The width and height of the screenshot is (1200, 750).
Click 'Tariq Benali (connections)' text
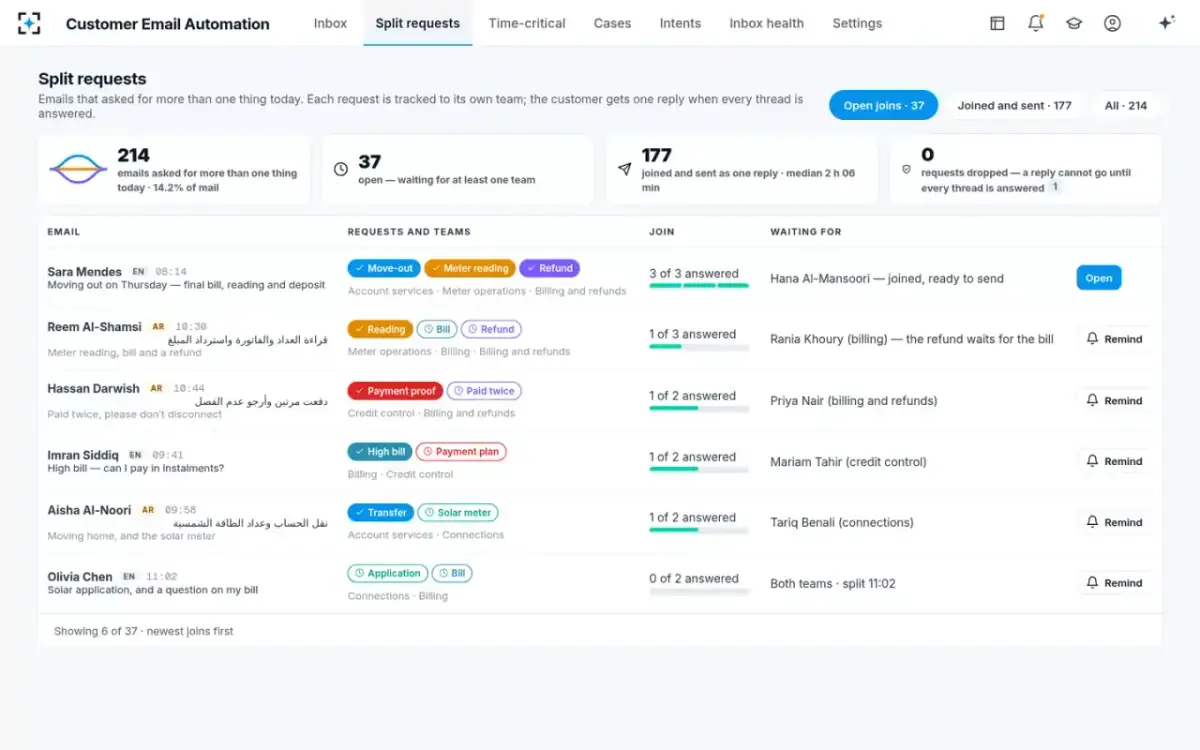click(842, 523)
